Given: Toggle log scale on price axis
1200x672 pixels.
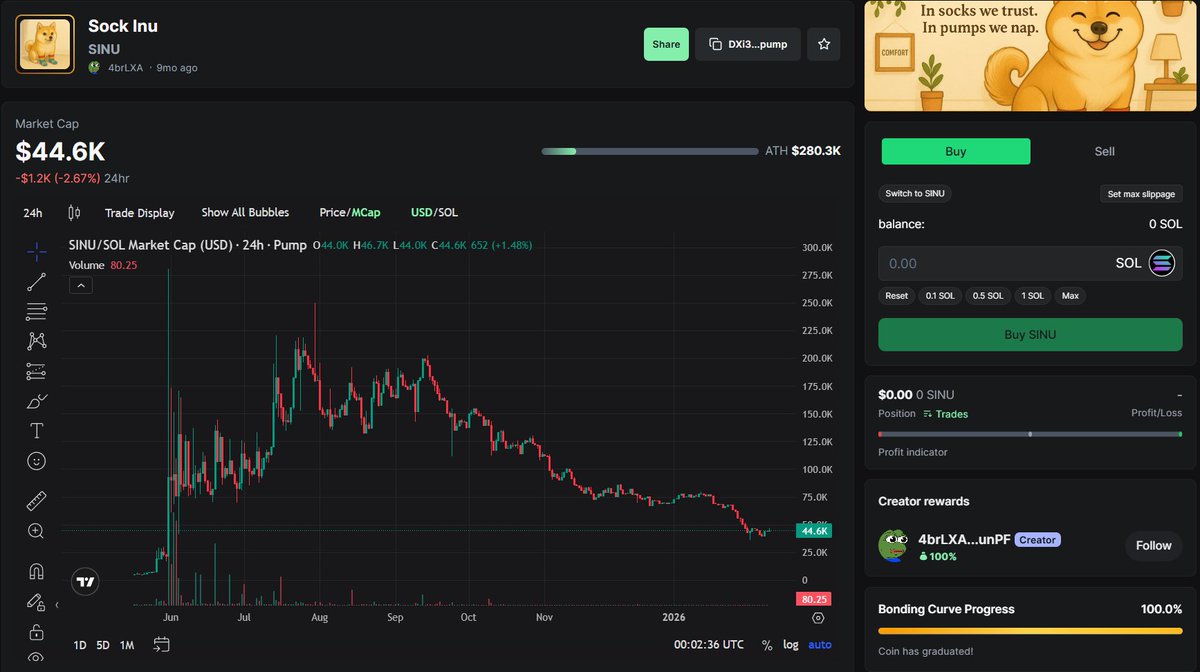Looking at the screenshot, I should click(791, 645).
